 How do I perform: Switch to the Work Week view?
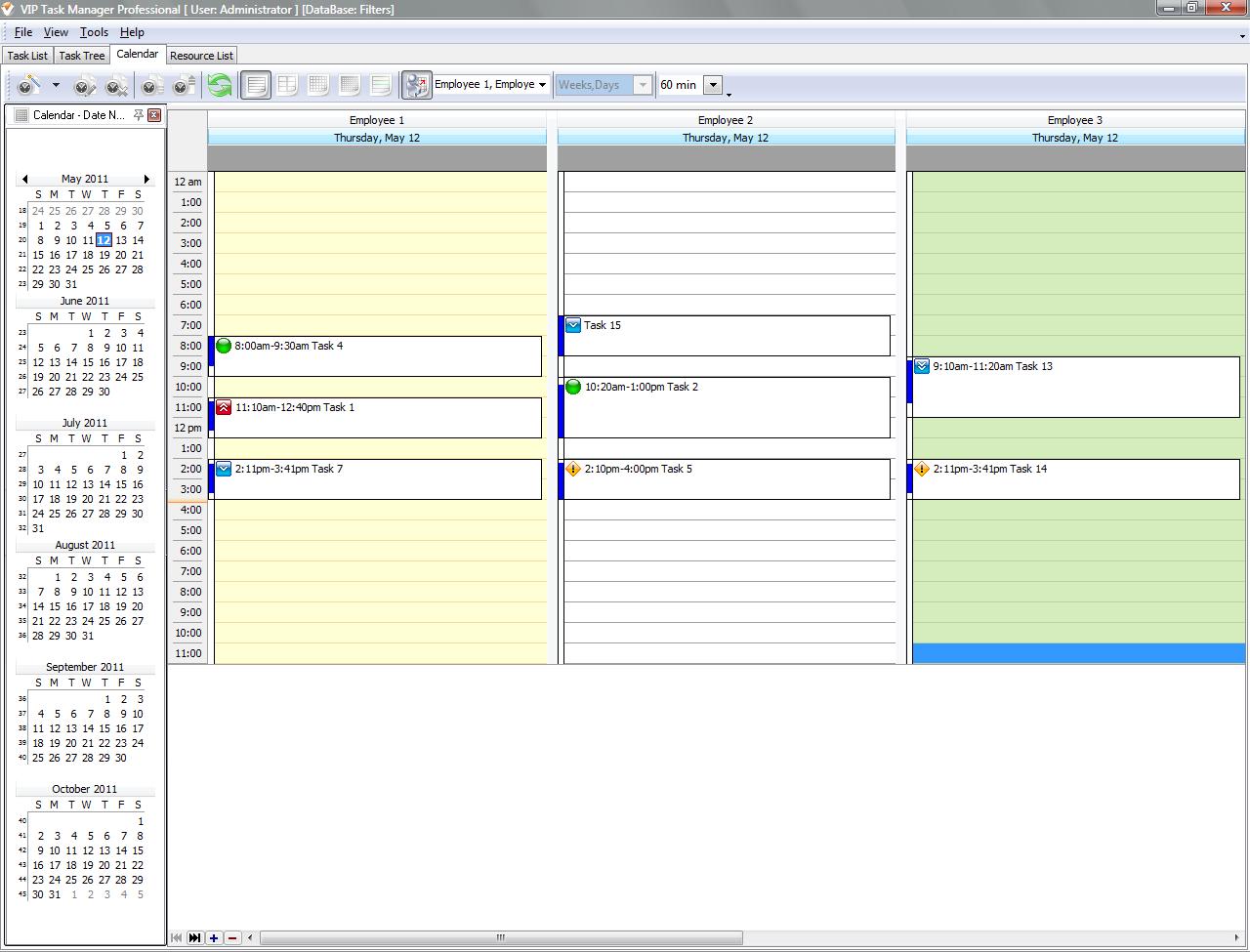(287, 86)
